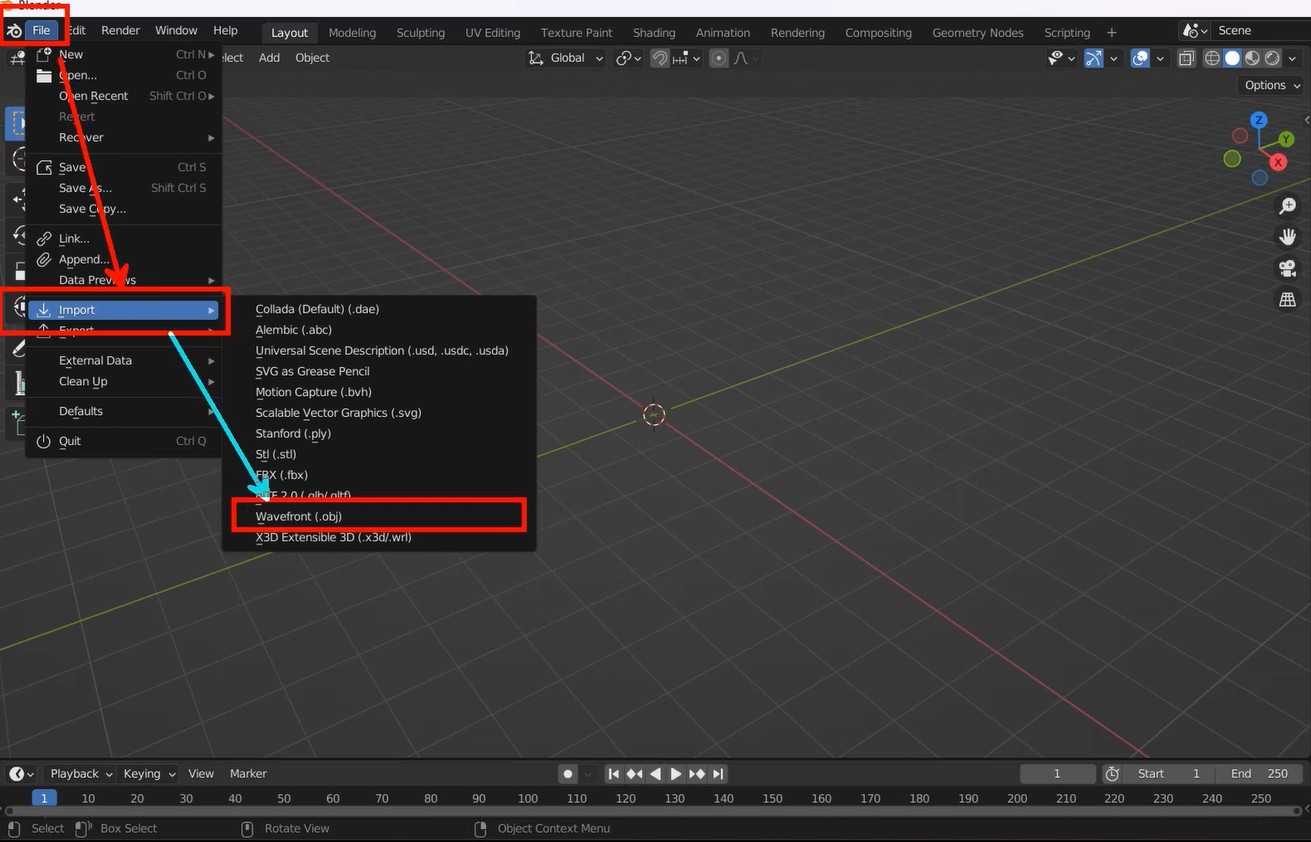The image size is (1311, 842).
Task: Toggle show gizmo button
Action: [x=1094, y=58]
